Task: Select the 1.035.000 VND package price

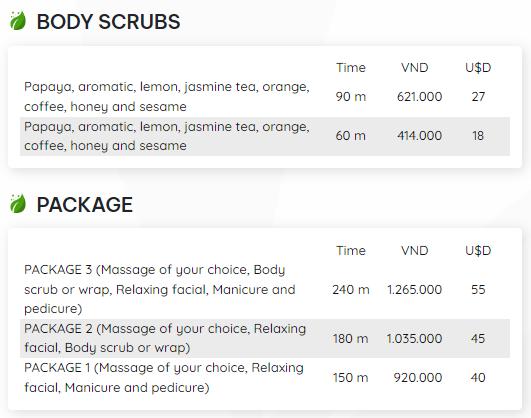Action: pyautogui.click(x=415, y=338)
